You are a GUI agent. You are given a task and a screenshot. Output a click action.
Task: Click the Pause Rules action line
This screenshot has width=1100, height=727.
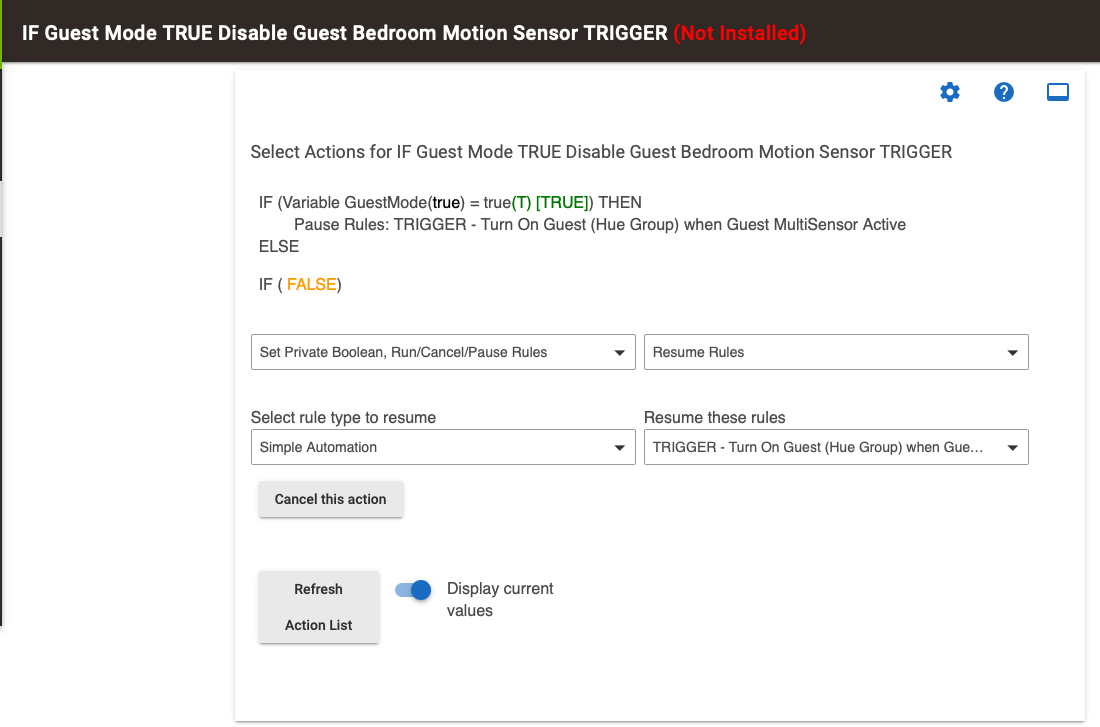coord(600,225)
